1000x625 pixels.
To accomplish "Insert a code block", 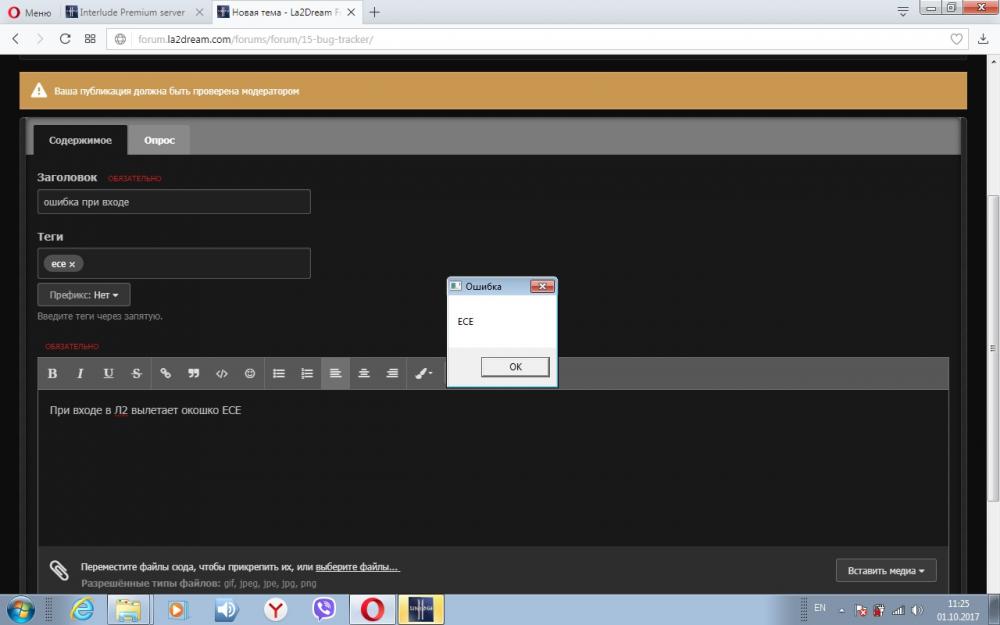I will [222, 373].
